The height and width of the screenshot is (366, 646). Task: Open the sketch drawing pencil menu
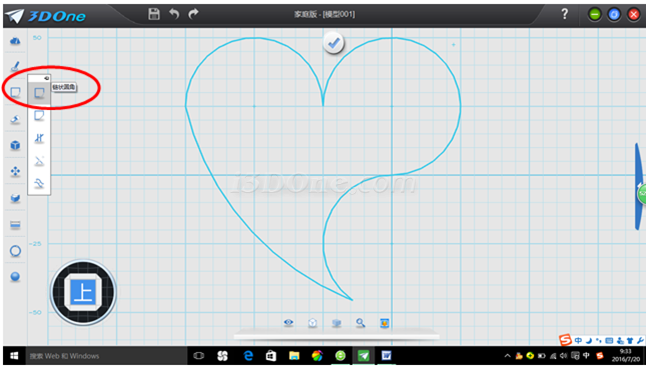[15, 66]
